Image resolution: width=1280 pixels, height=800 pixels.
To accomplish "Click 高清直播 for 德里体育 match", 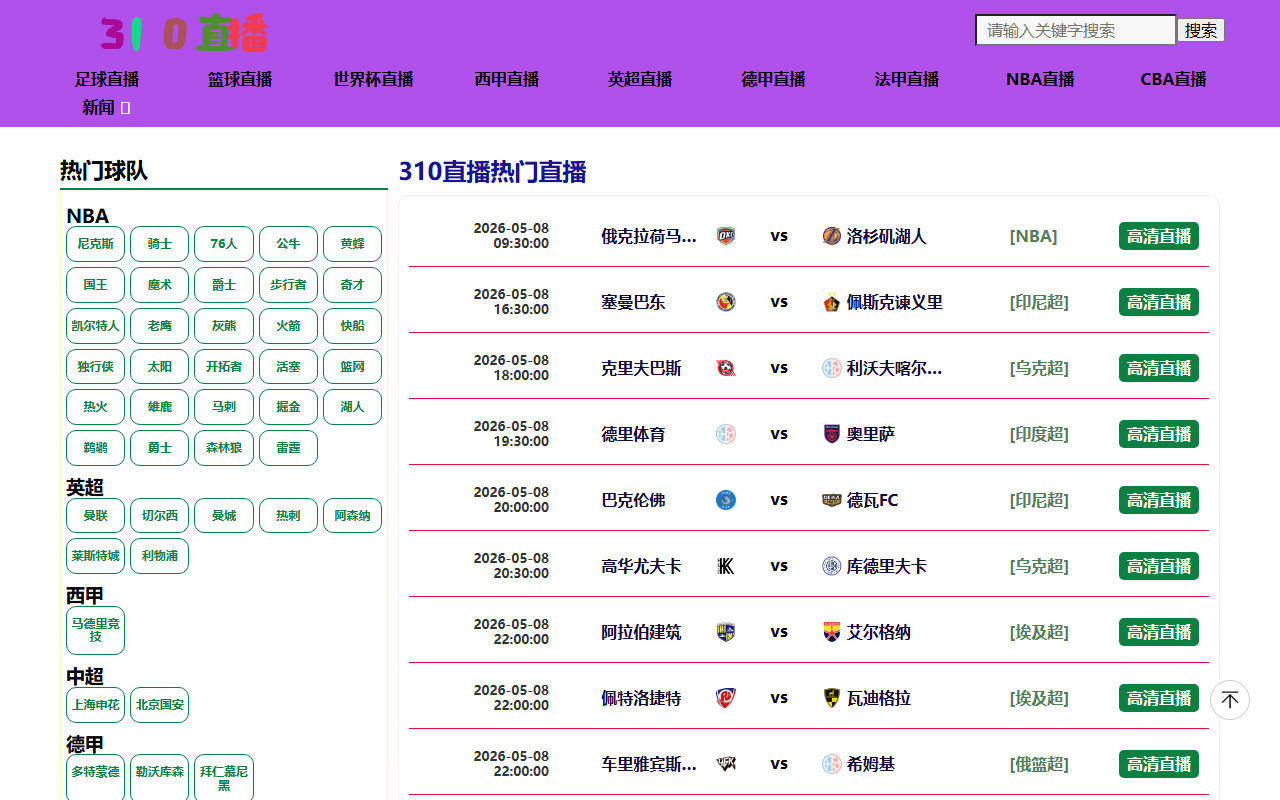I will click(x=1159, y=434).
